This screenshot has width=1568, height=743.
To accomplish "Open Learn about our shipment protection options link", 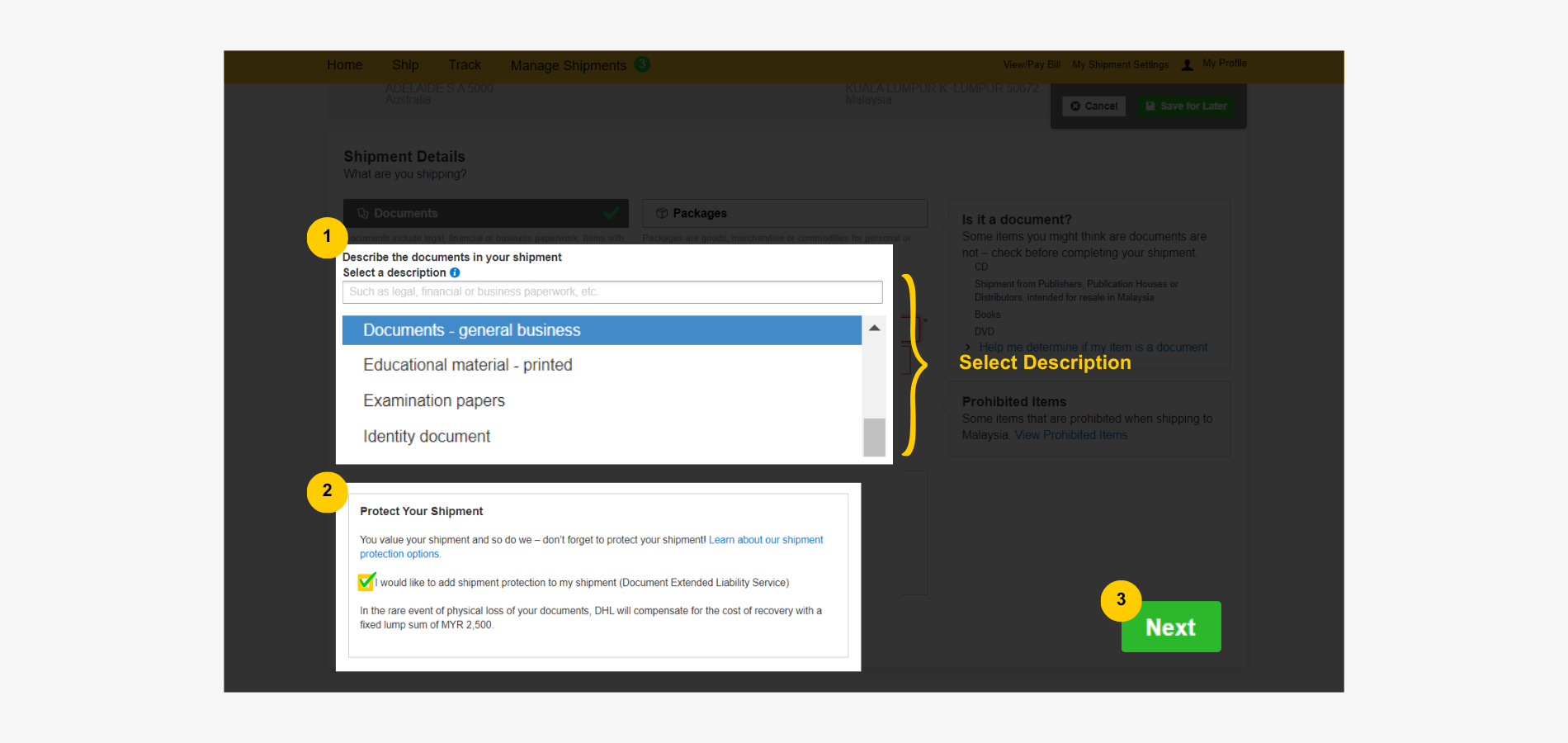I will point(592,547).
